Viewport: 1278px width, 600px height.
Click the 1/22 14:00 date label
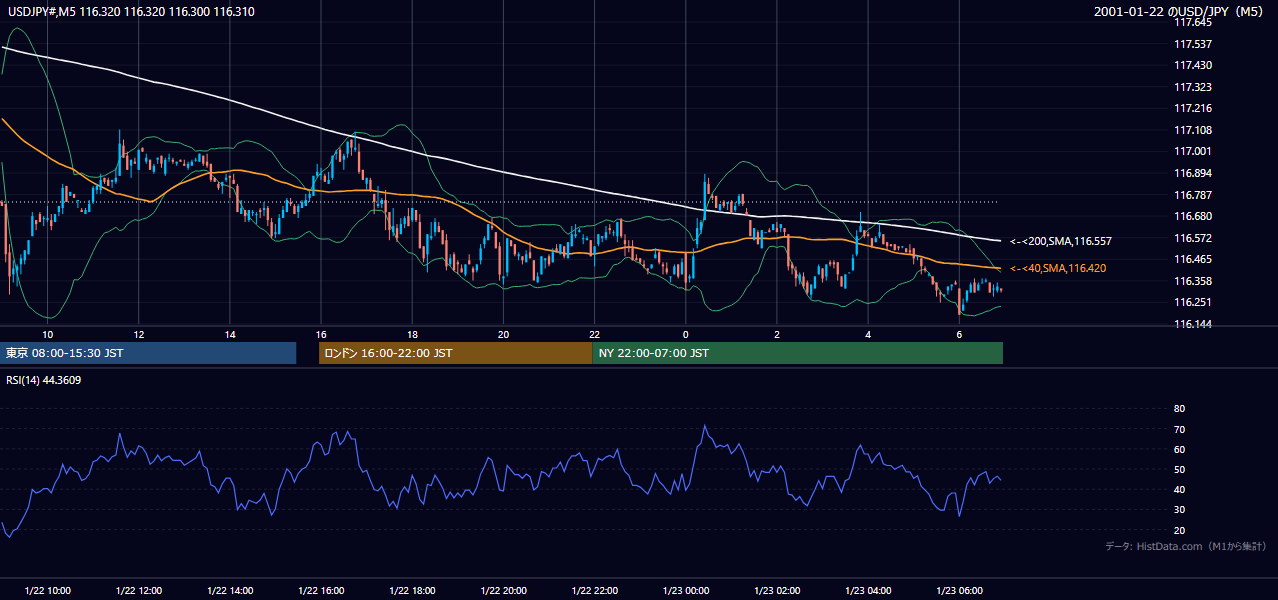tap(230, 590)
